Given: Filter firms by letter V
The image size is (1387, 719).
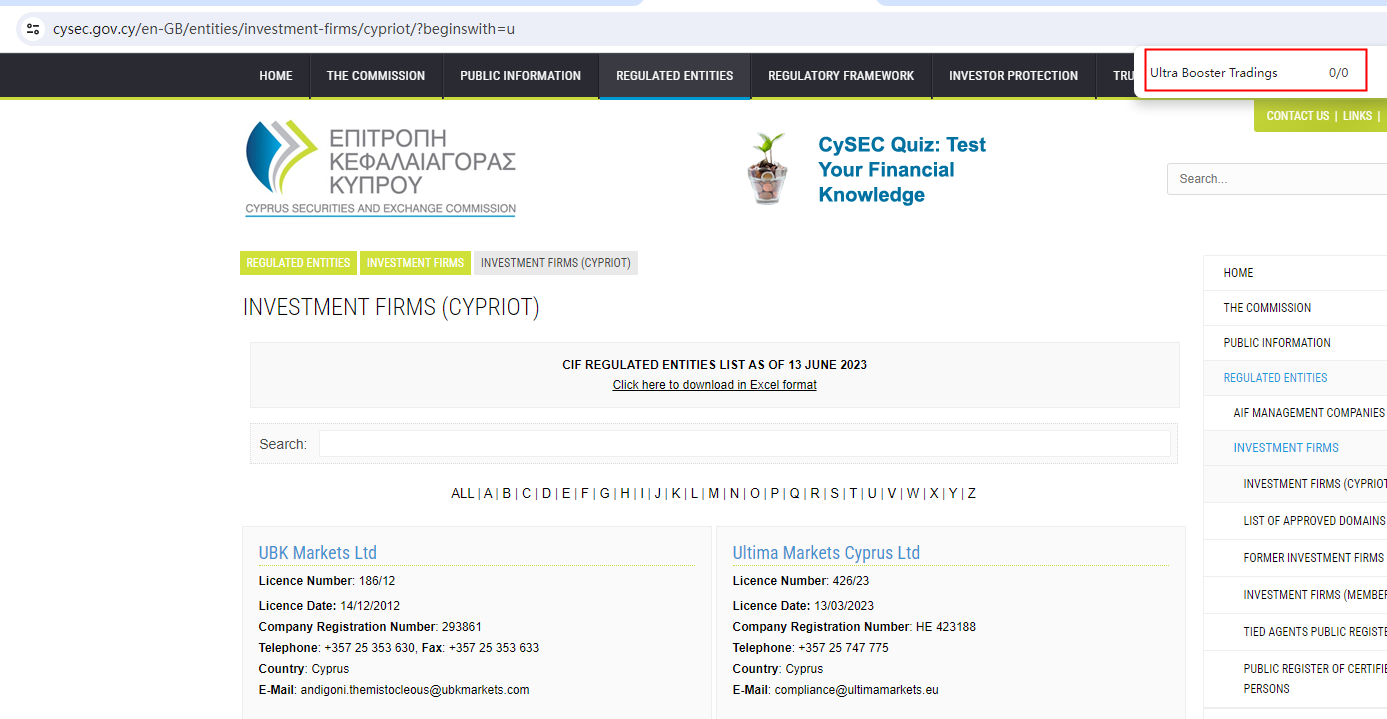Looking at the screenshot, I should [x=892, y=493].
